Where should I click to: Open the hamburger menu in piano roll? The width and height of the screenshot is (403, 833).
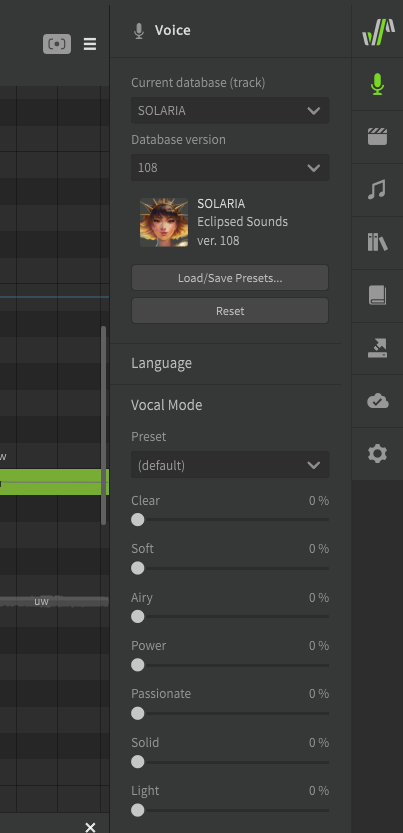[x=90, y=44]
